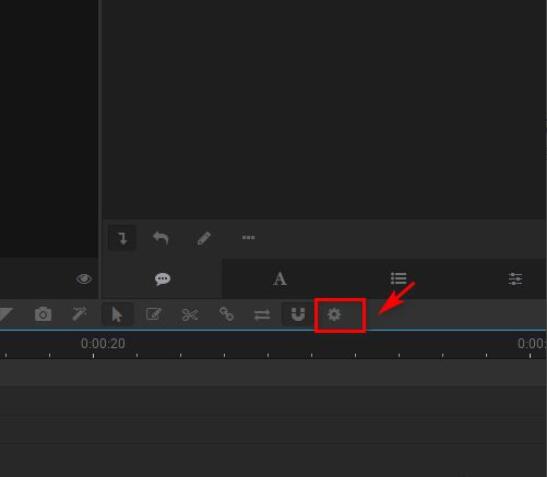Image resolution: width=547 pixels, height=477 pixels.
Task: Click the chain link tool icon
Action: click(226, 314)
